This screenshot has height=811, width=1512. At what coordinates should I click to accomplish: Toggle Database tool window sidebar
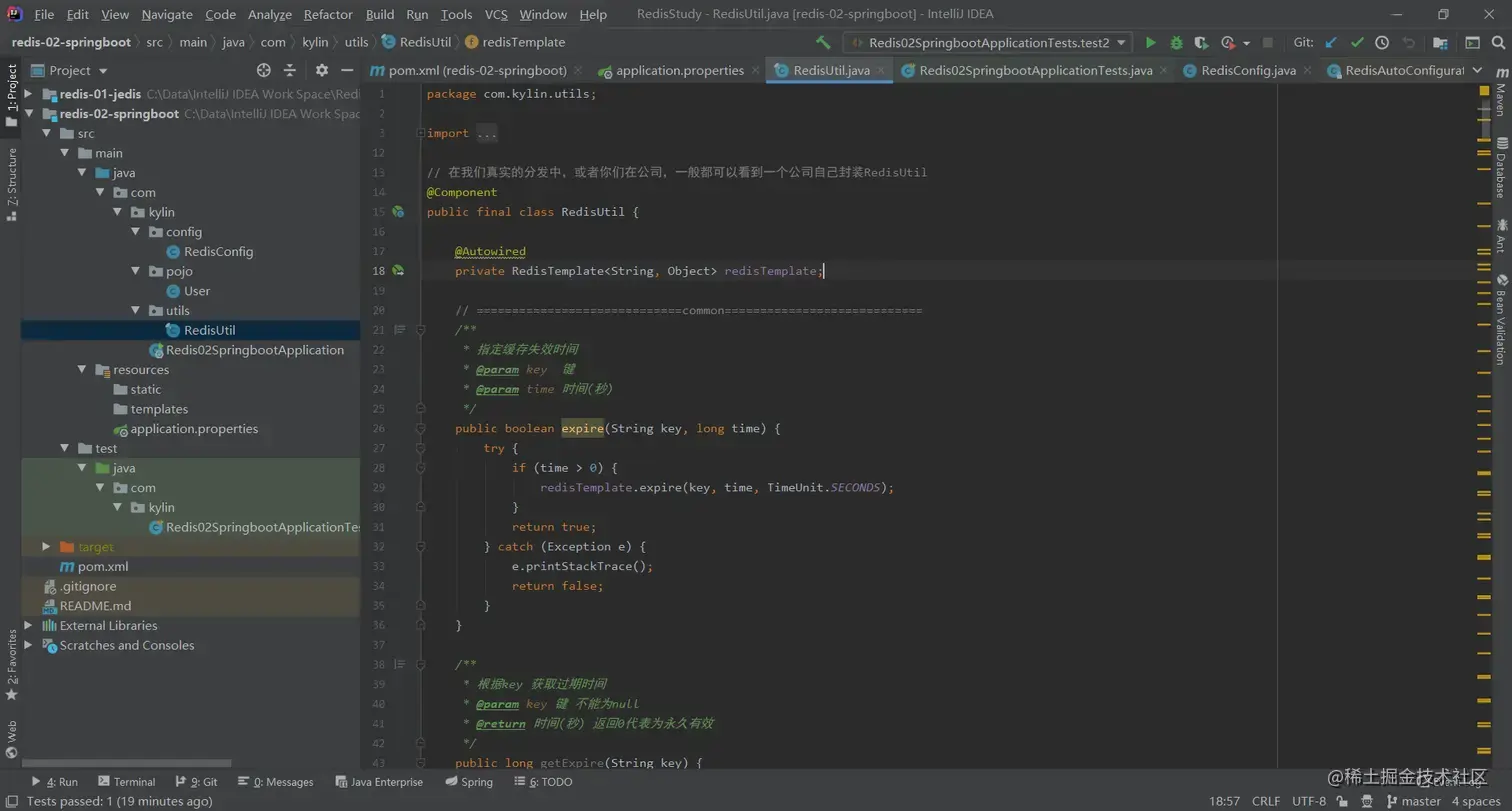coord(1500,167)
